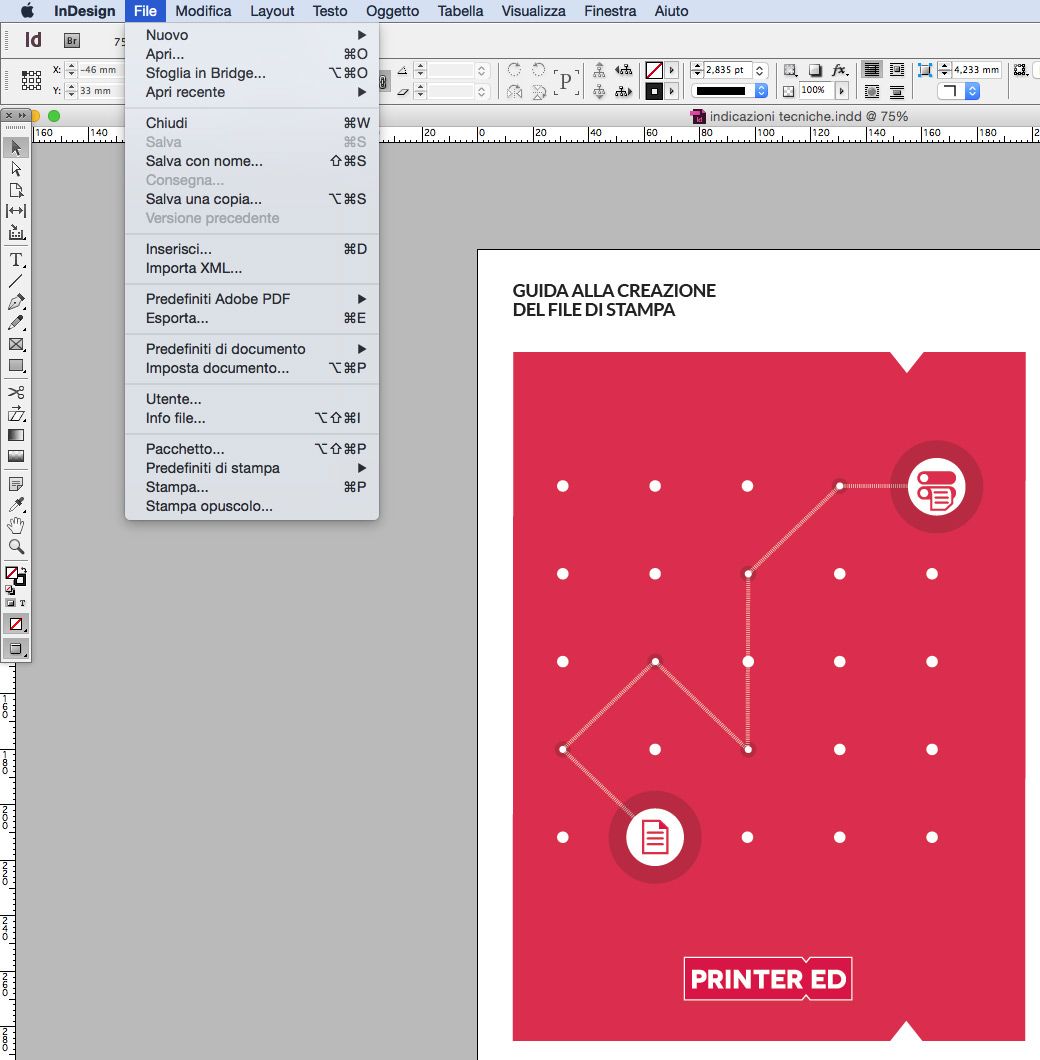Viewport: 1040px width, 1060px height.
Task: Select the Zoom magnifier tool
Action: click(x=16, y=547)
